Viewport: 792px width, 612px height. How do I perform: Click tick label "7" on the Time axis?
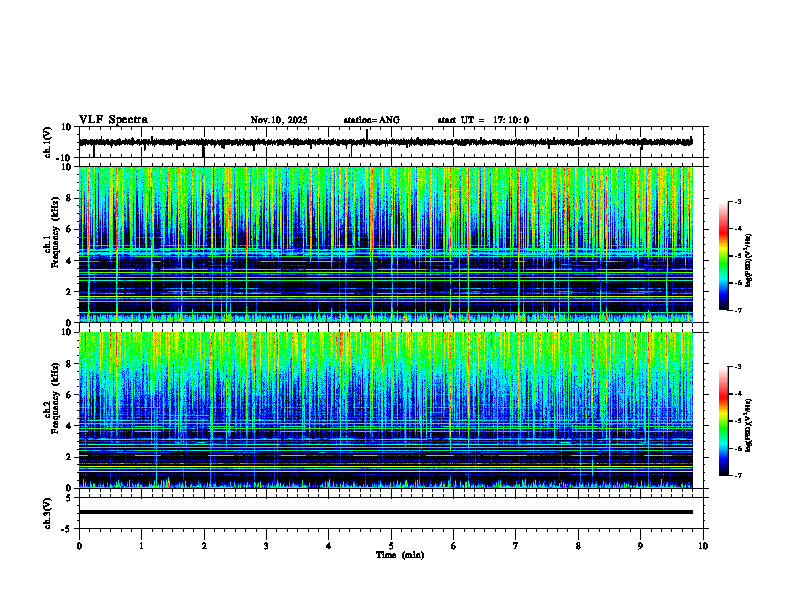point(516,546)
